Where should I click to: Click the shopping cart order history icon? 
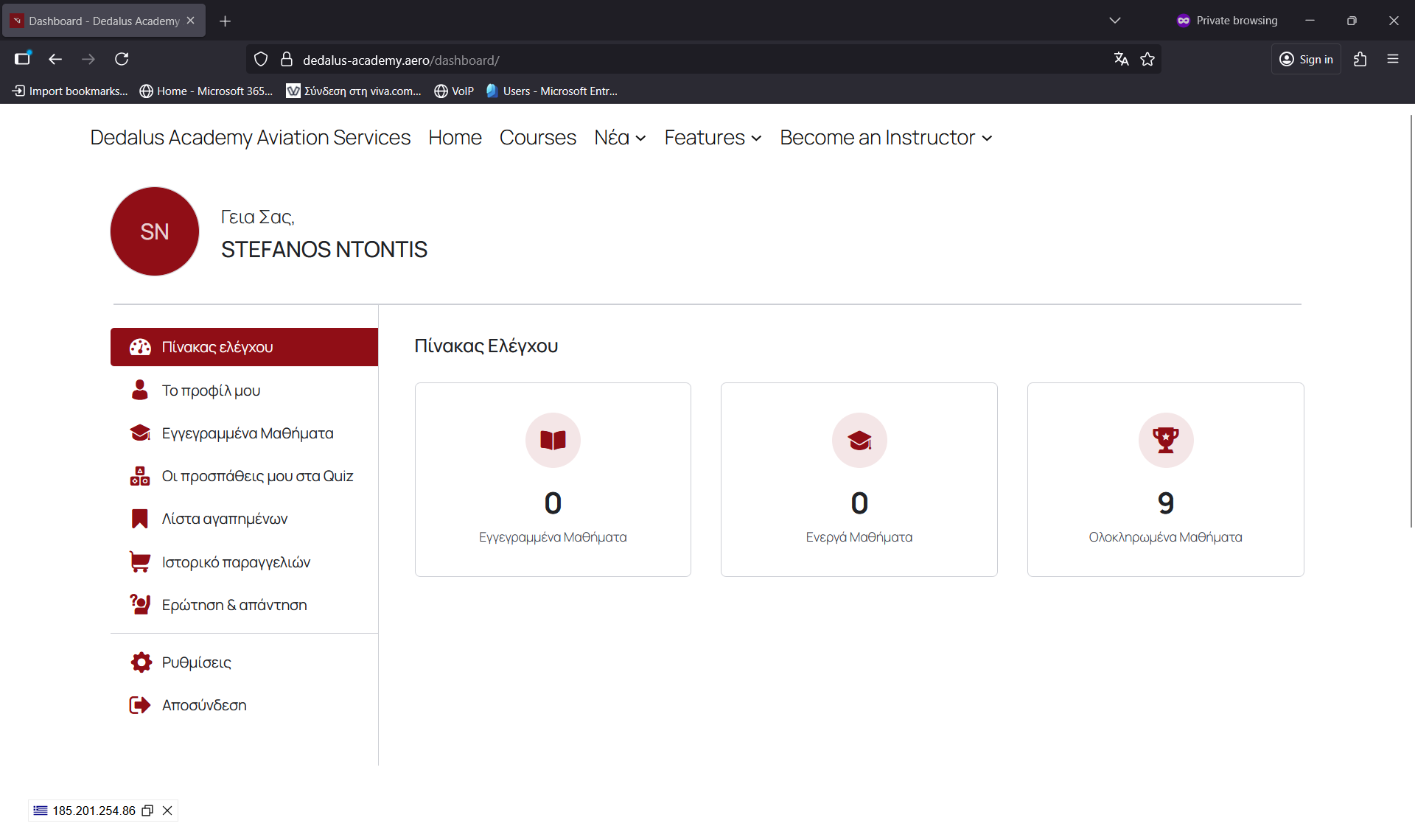[139, 562]
